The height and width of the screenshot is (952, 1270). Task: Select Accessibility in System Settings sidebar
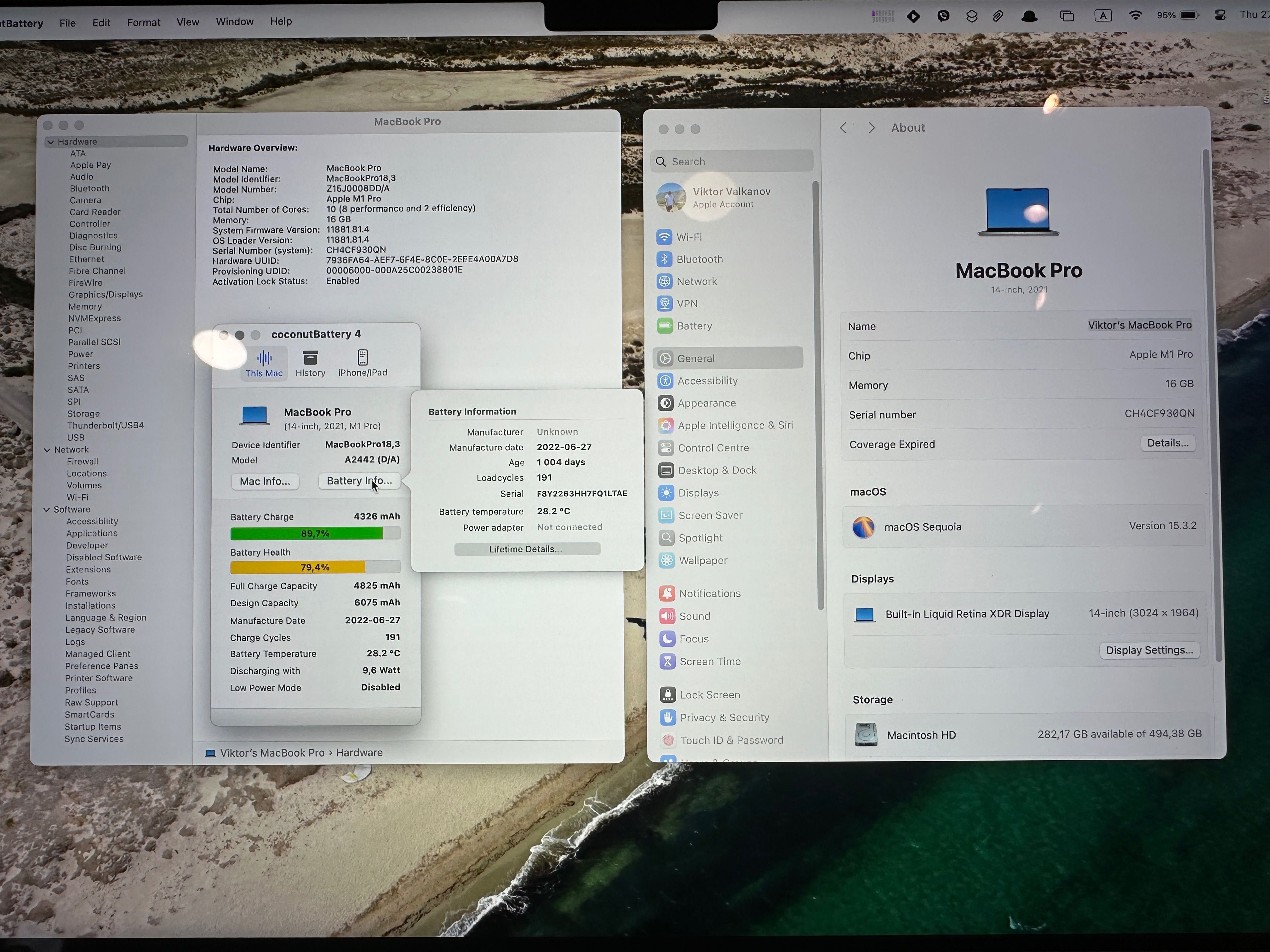pos(698,381)
